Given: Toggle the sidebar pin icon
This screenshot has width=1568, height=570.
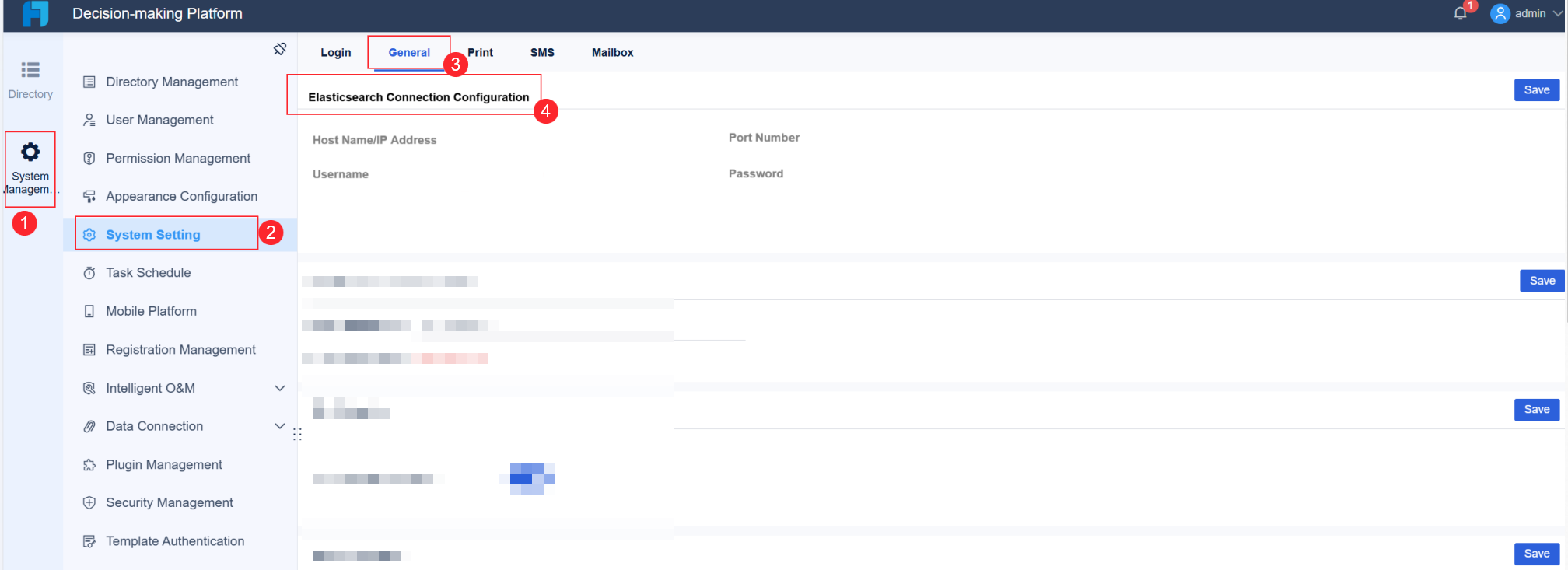Looking at the screenshot, I should [x=280, y=49].
